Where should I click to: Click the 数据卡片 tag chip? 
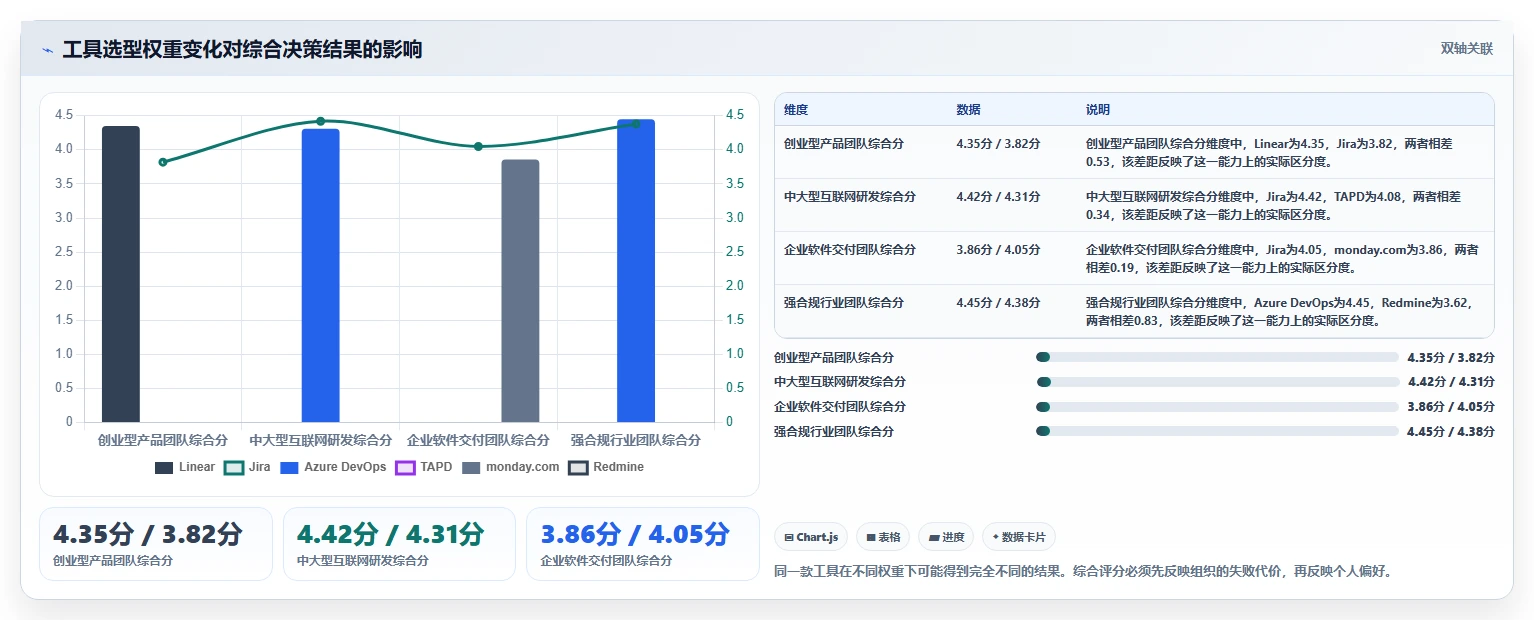1019,537
